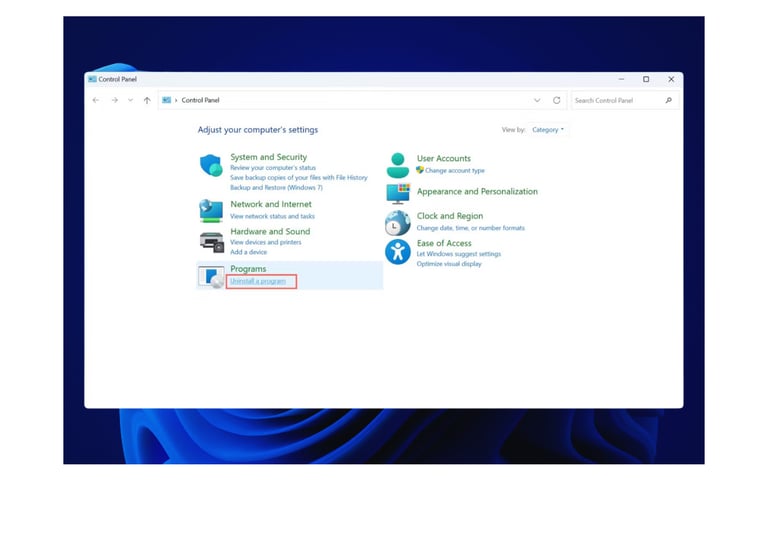The width and height of the screenshot is (768, 539).
Task: Open the Programs heading
Action: click(248, 269)
